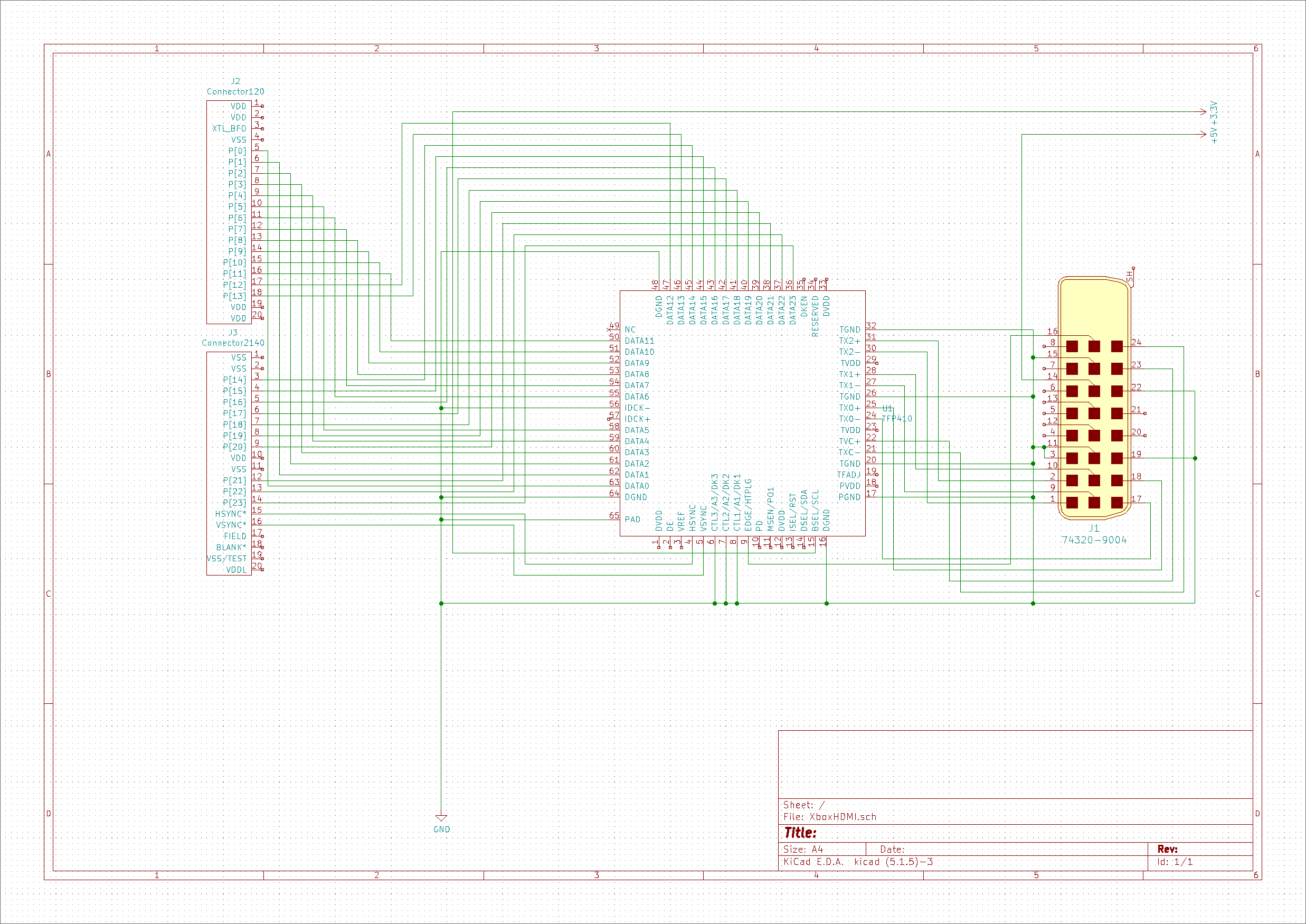Click the VDDL pin label on J3

pyautogui.click(x=236, y=570)
